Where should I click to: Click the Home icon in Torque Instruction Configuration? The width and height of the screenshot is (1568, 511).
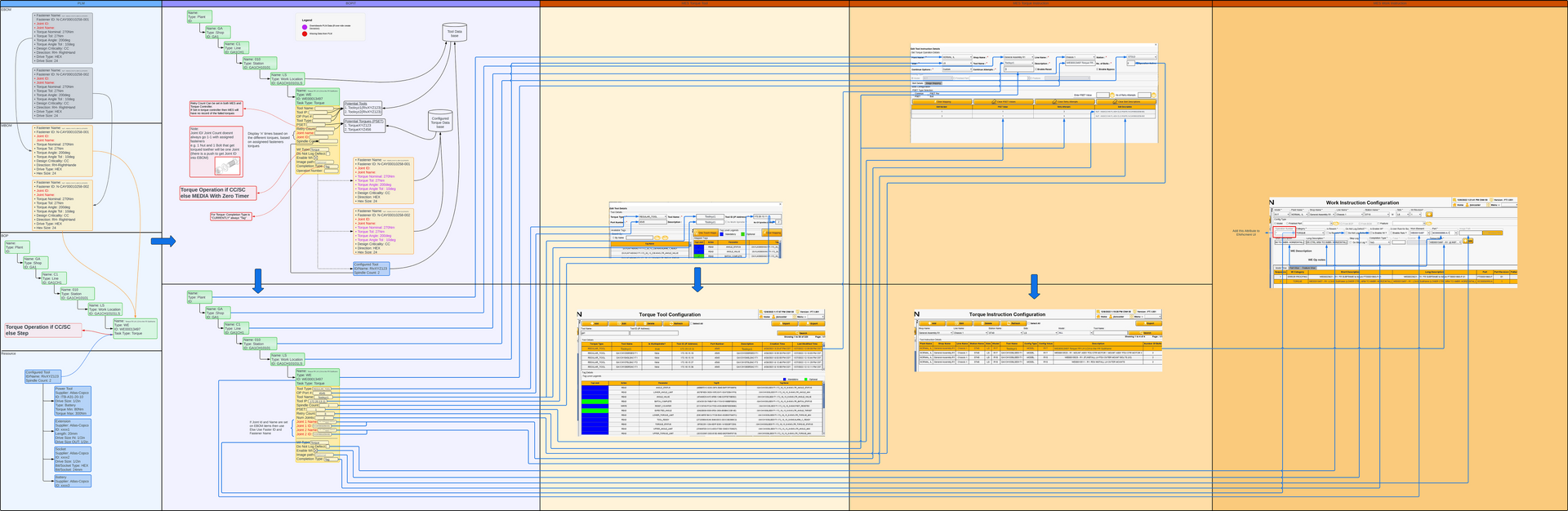point(1098,317)
